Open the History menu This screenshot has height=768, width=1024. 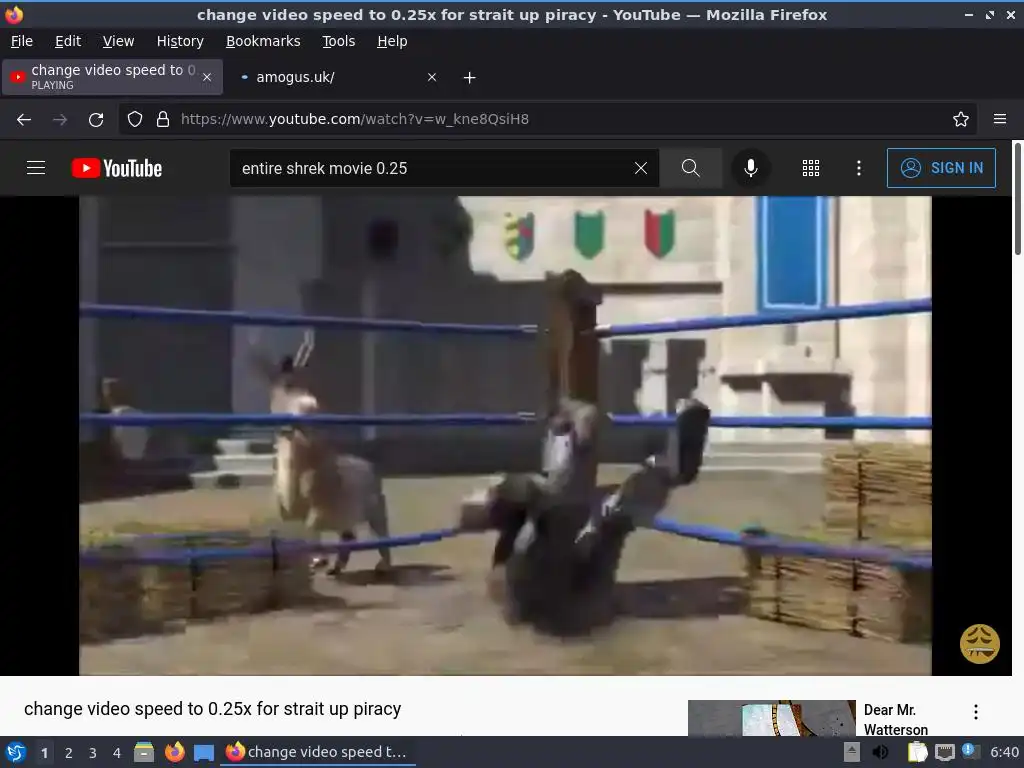click(x=180, y=41)
